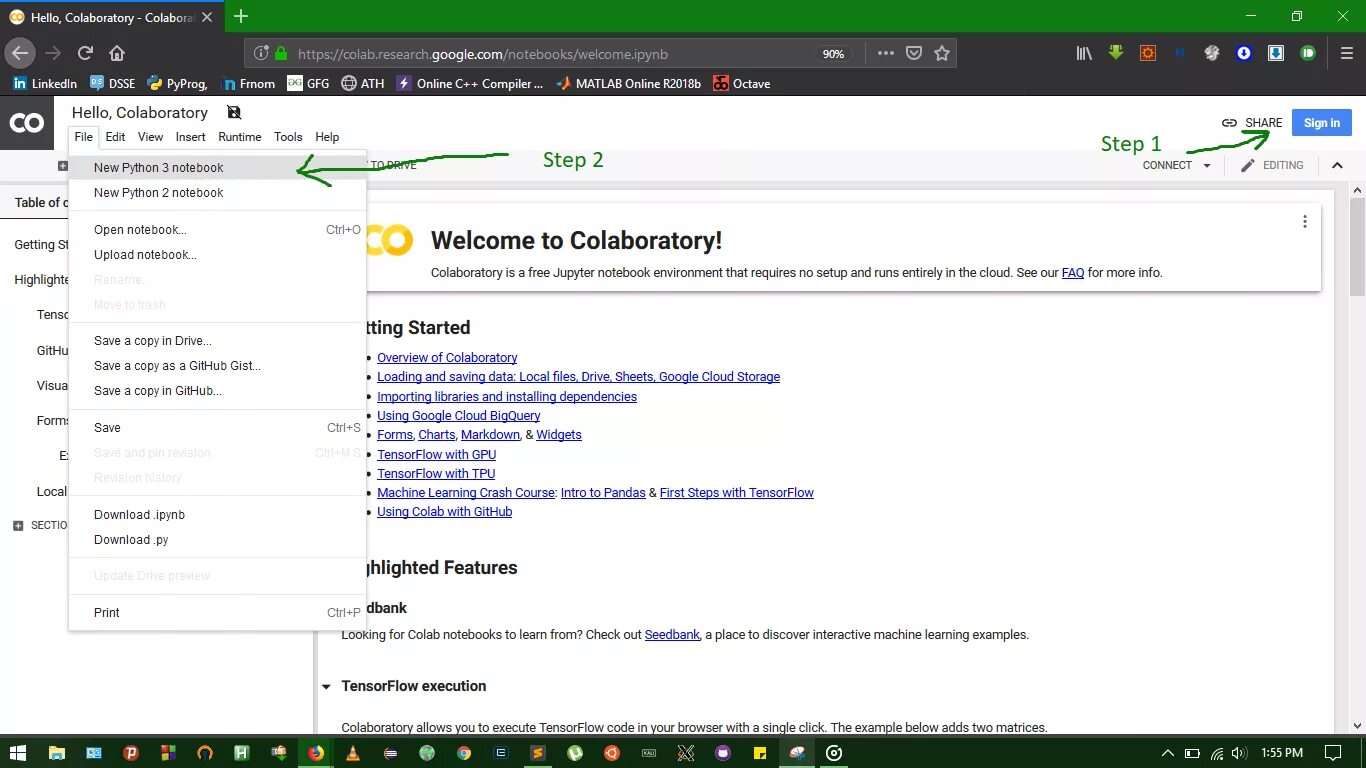This screenshot has width=1366, height=768.
Task: Bookmark this page with star icon
Action: (942, 53)
